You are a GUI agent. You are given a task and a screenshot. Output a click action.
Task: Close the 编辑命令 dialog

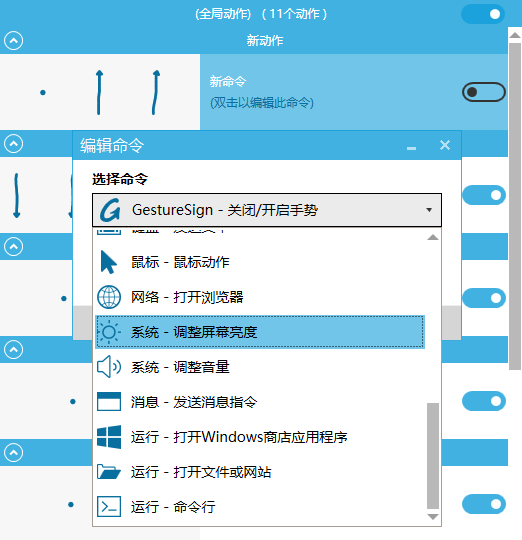point(445,145)
